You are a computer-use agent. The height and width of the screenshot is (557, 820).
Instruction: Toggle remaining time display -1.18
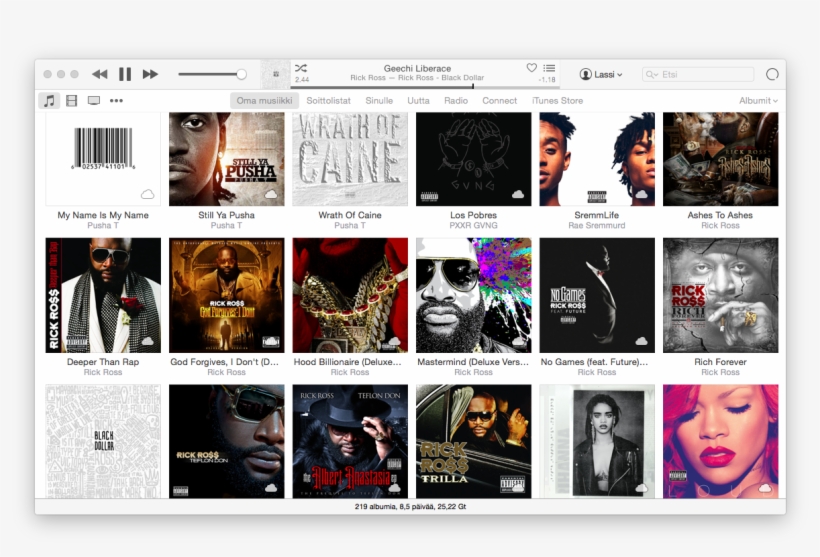(x=547, y=79)
